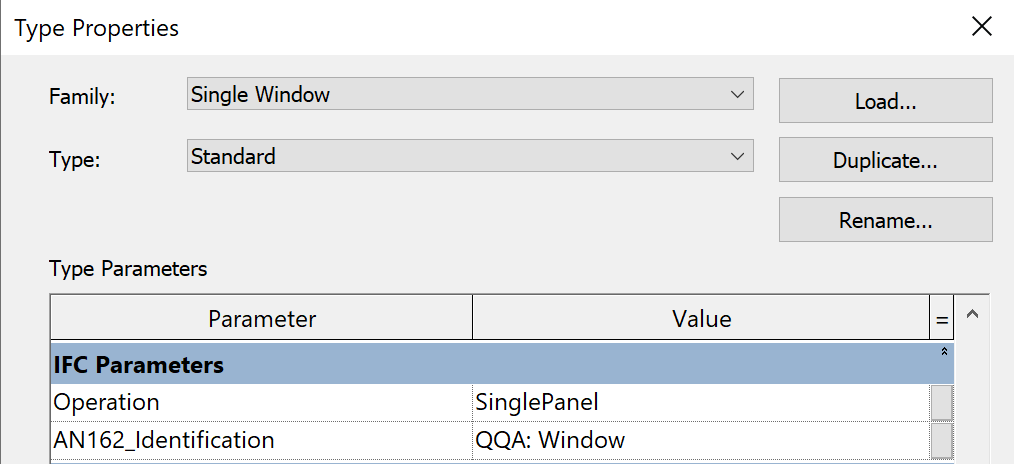Select the AN162_Identification parameter name cell
The height and width of the screenshot is (464, 1014).
point(261,441)
